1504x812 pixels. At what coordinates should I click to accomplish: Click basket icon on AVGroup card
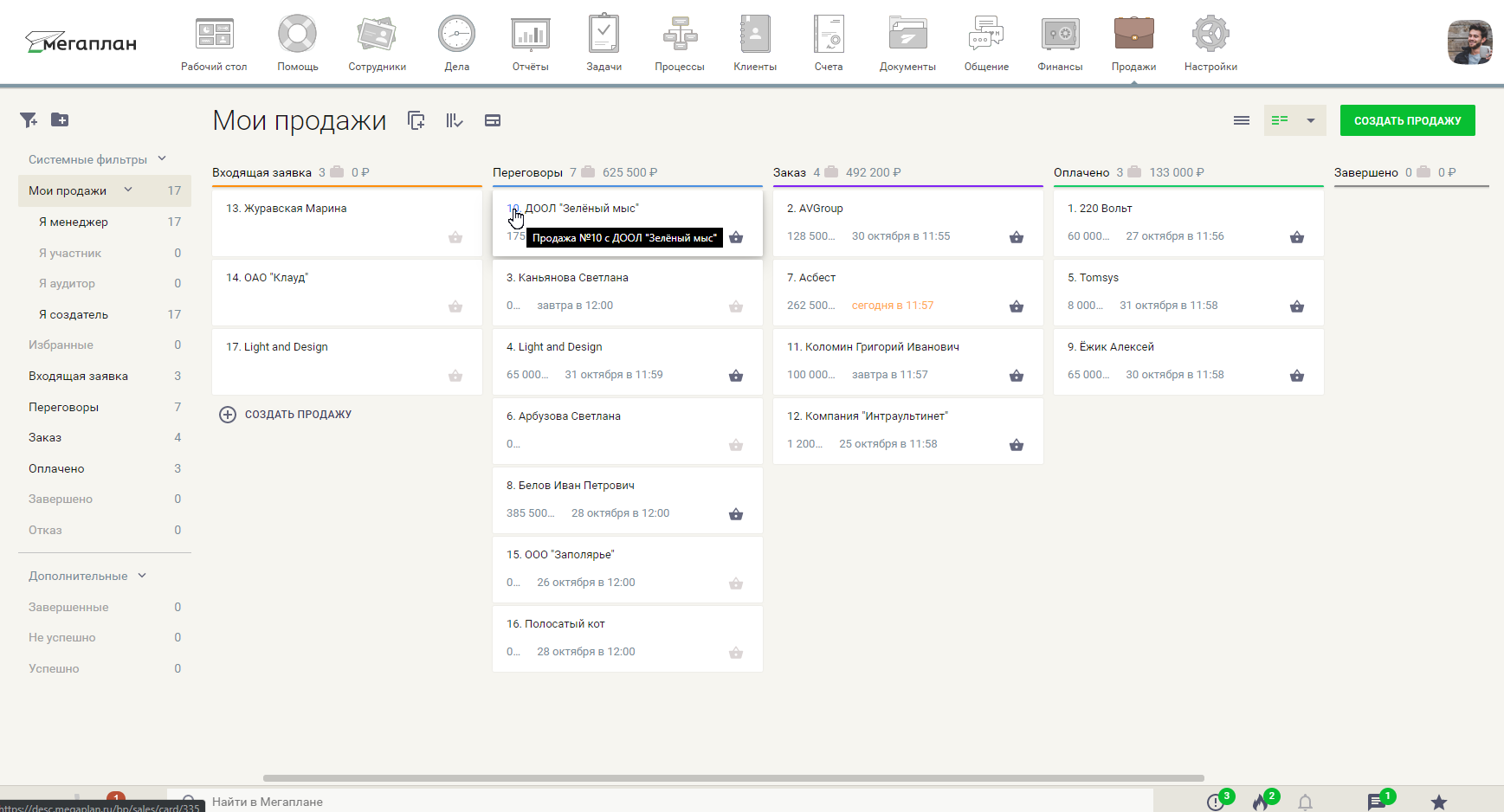1017,237
